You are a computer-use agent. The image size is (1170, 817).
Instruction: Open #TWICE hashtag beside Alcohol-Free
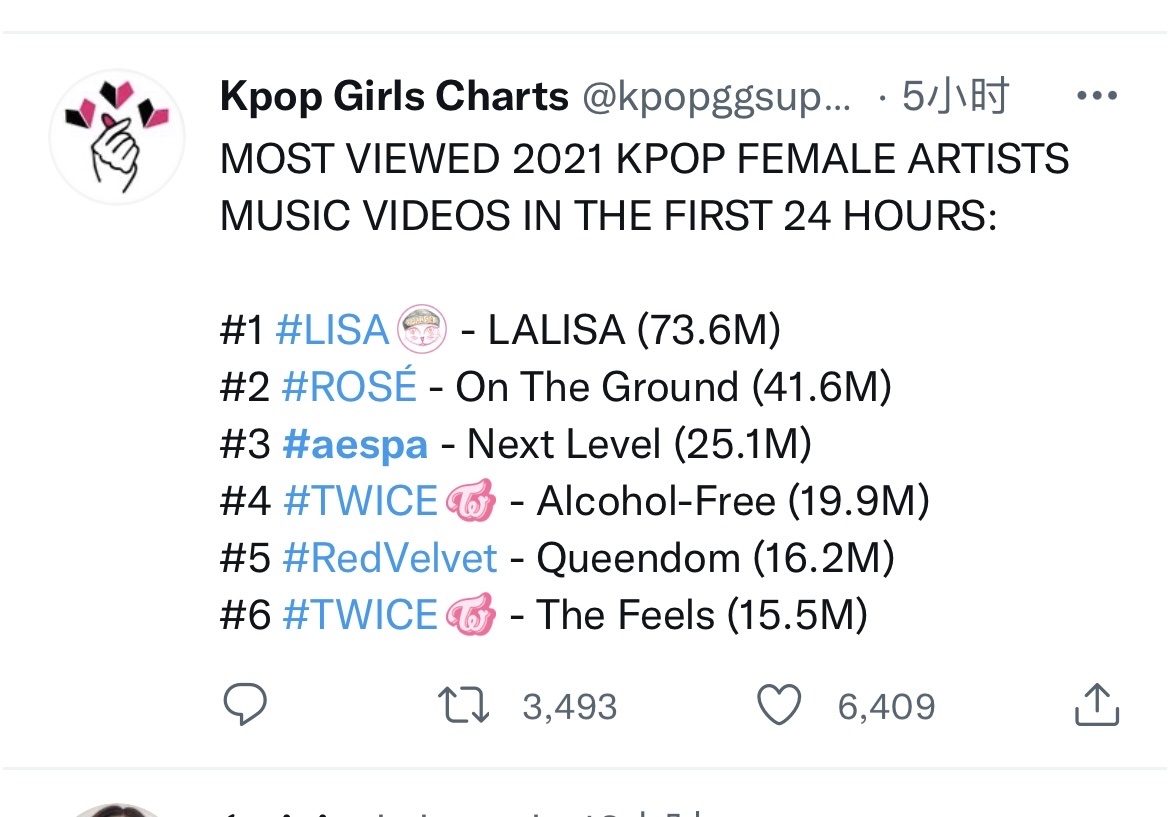(x=360, y=501)
